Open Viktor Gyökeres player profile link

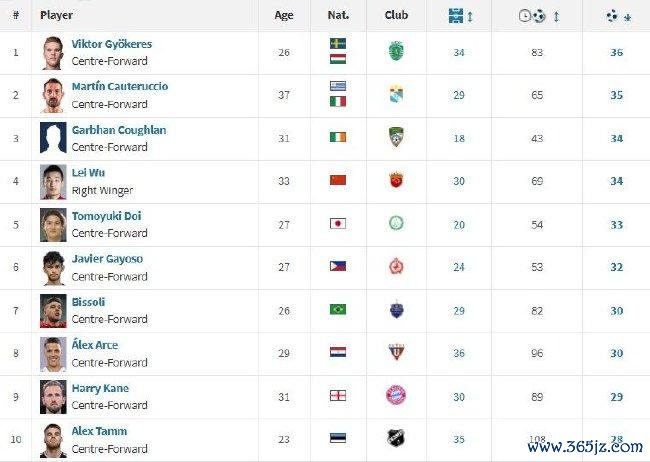click(112, 44)
